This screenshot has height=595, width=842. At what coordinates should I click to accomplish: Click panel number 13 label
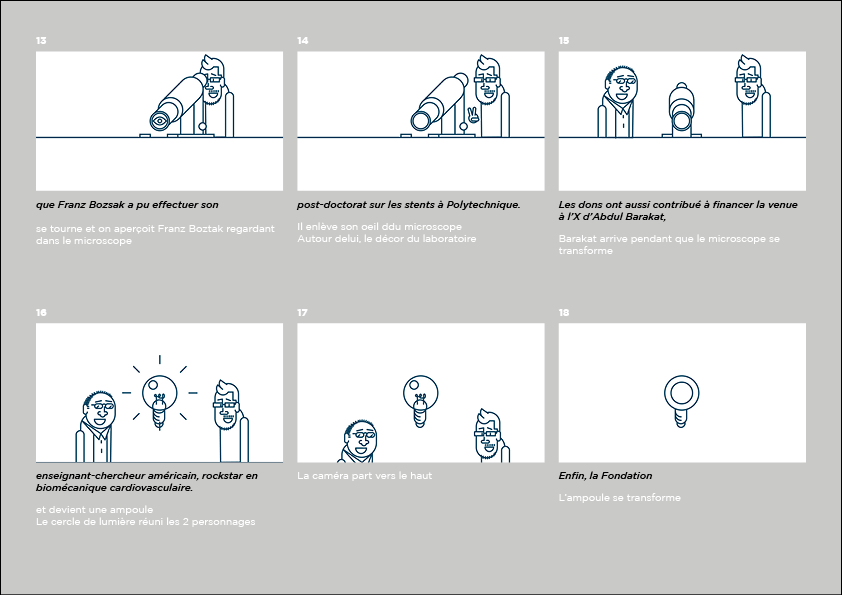[41, 41]
